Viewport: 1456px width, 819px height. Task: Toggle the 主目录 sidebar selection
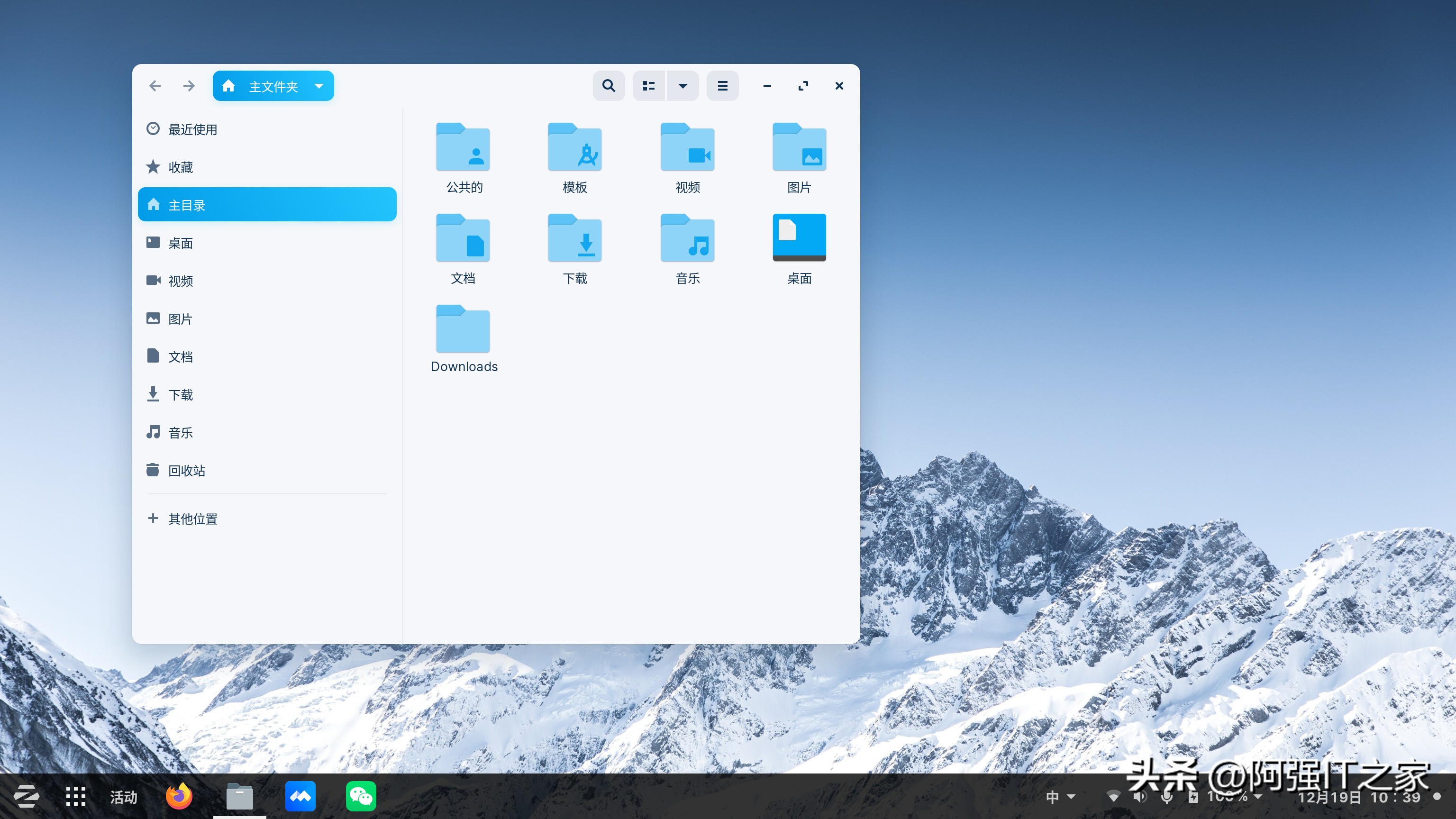pos(187,204)
